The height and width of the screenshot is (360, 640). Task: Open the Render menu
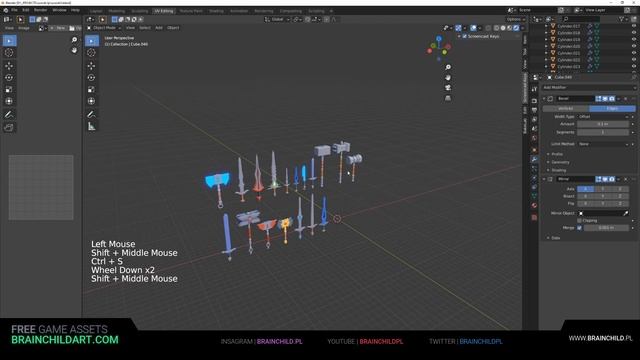tap(40, 10)
